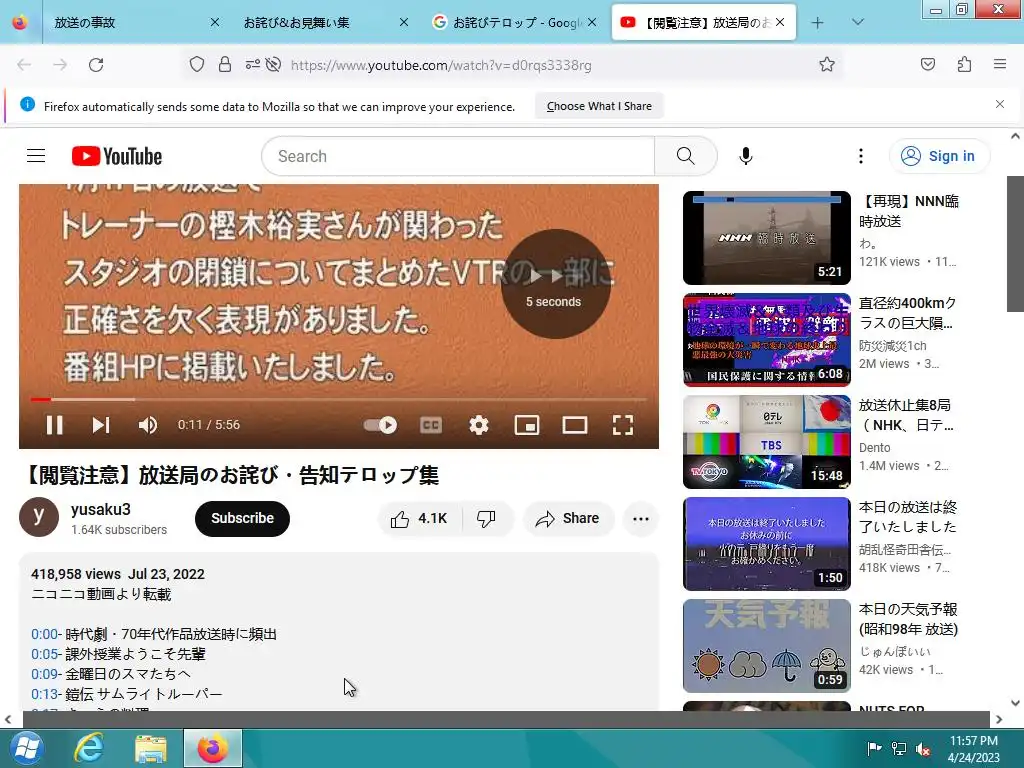Open the Firefox extensions menu

[x=964, y=65]
